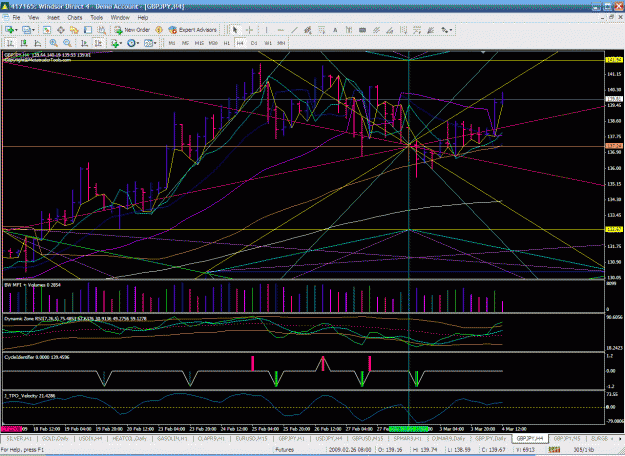
Task: Click the connection status bars icon
Action: (x=554, y=450)
